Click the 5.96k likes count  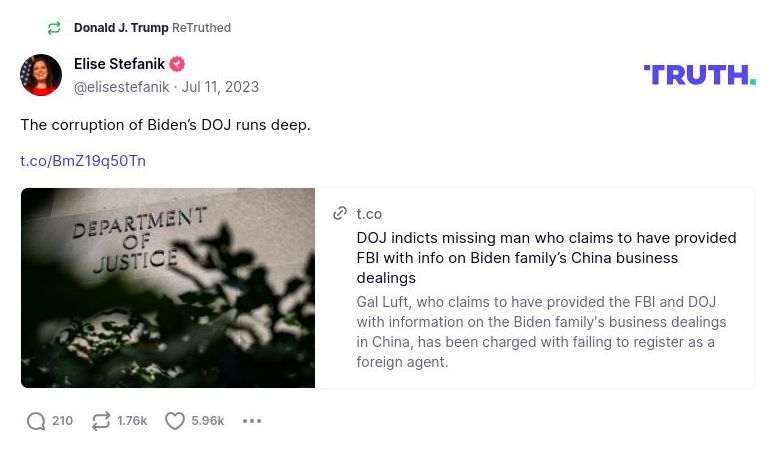point(208,421)
